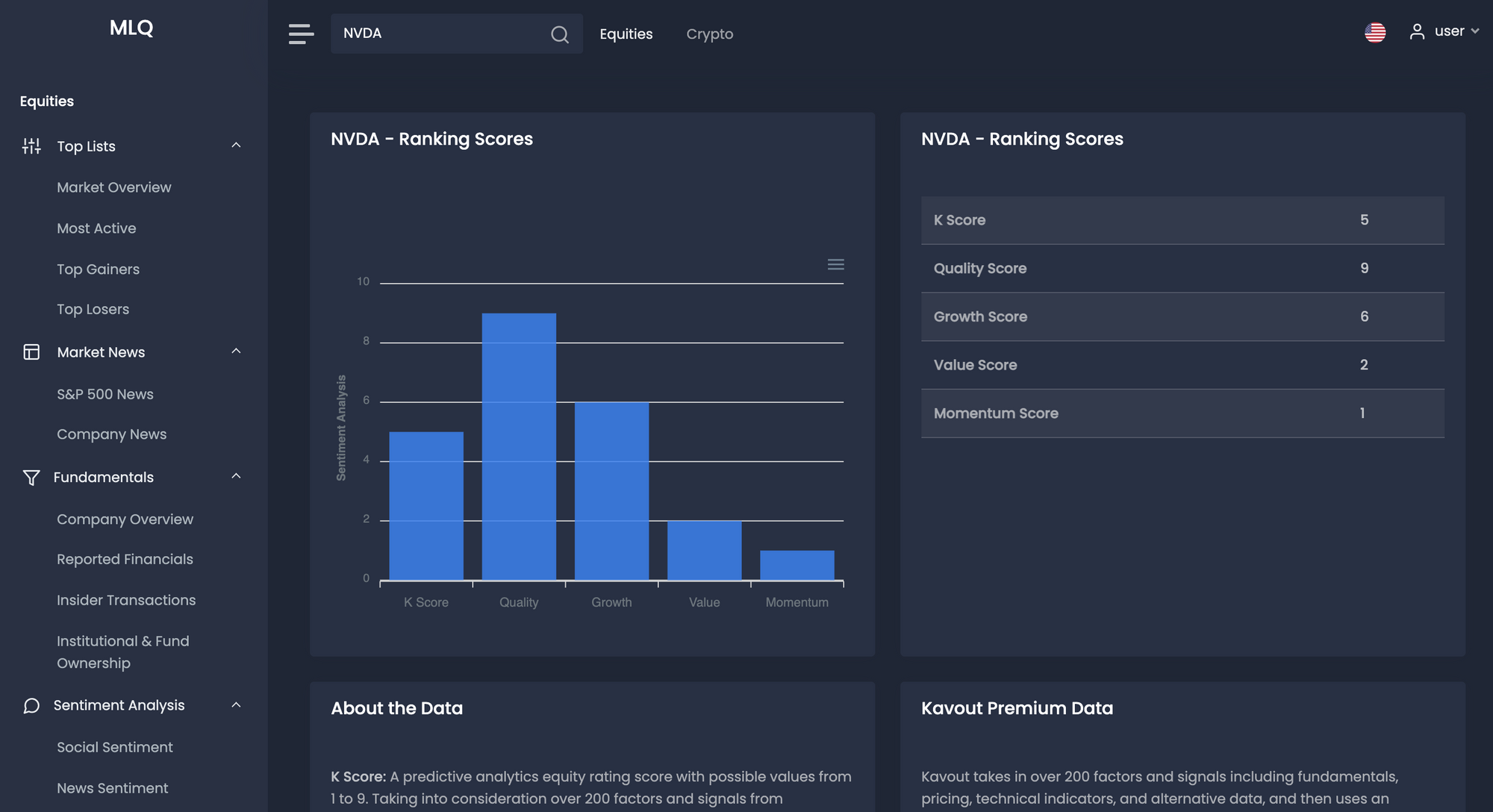This screenshot has height=812, width=1493.
Task: Open the Market Overview link
Action: 113,187
